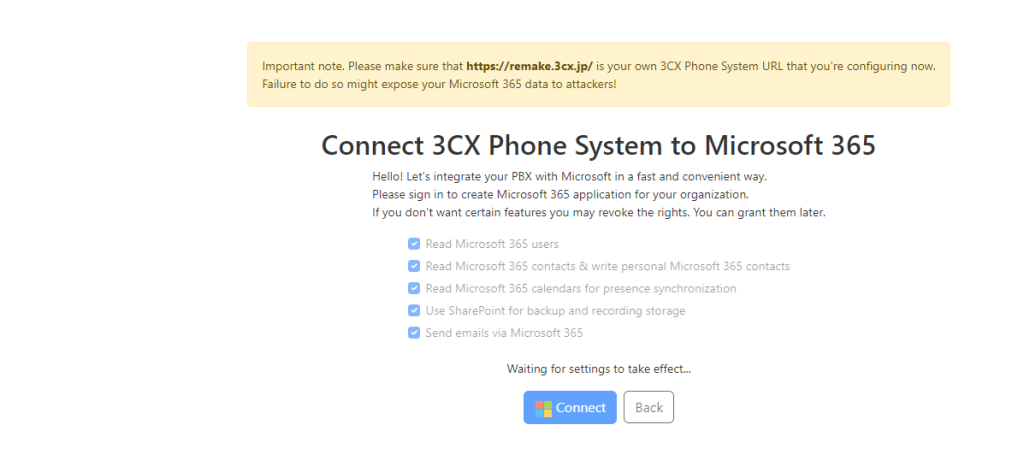
Task: Click the "calendars for presence synchronization" label
Action: point(638,289)
